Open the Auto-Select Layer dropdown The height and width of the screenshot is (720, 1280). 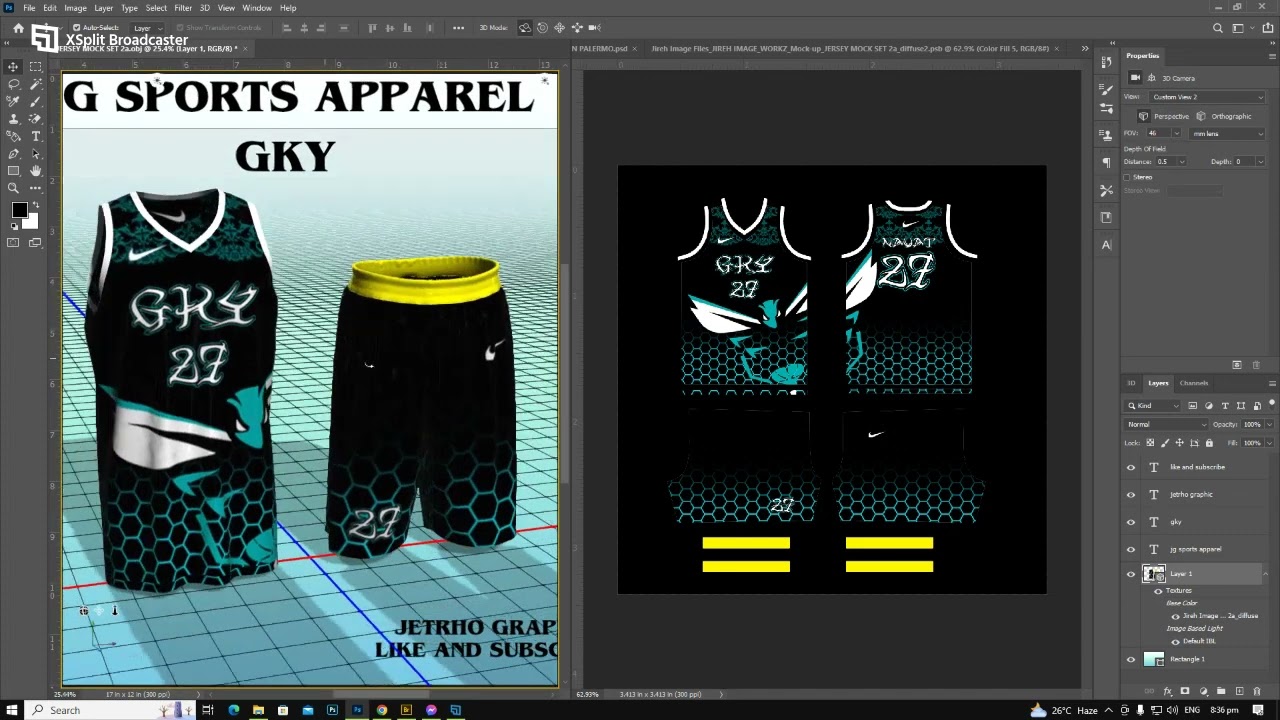tap(149, 28)
